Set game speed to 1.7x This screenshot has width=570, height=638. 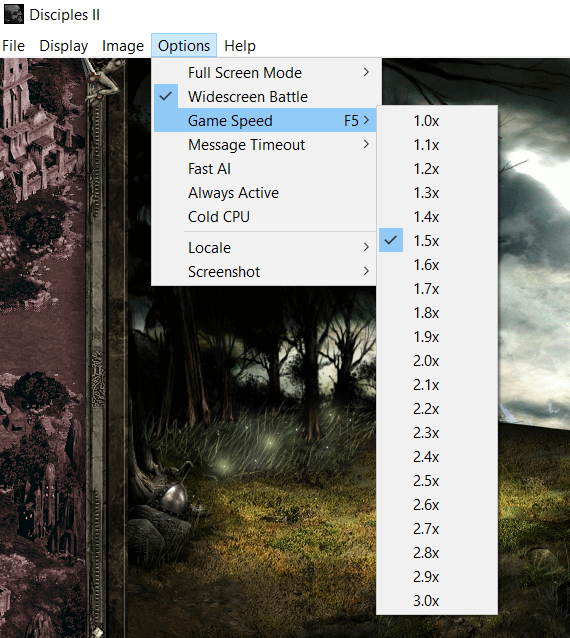click(x=437, y=288)
